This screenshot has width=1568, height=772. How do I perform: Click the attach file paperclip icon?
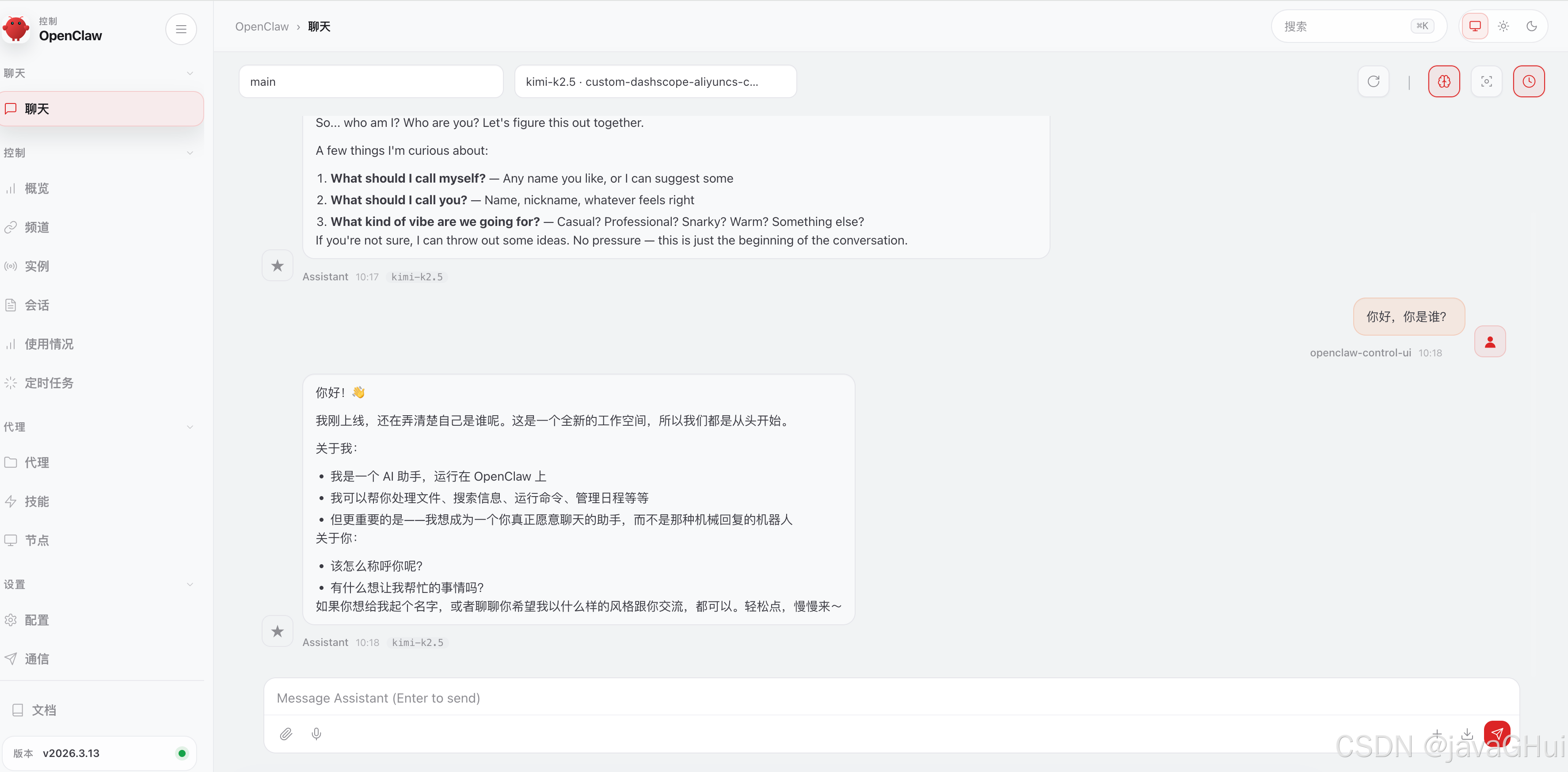pos(285,734)
